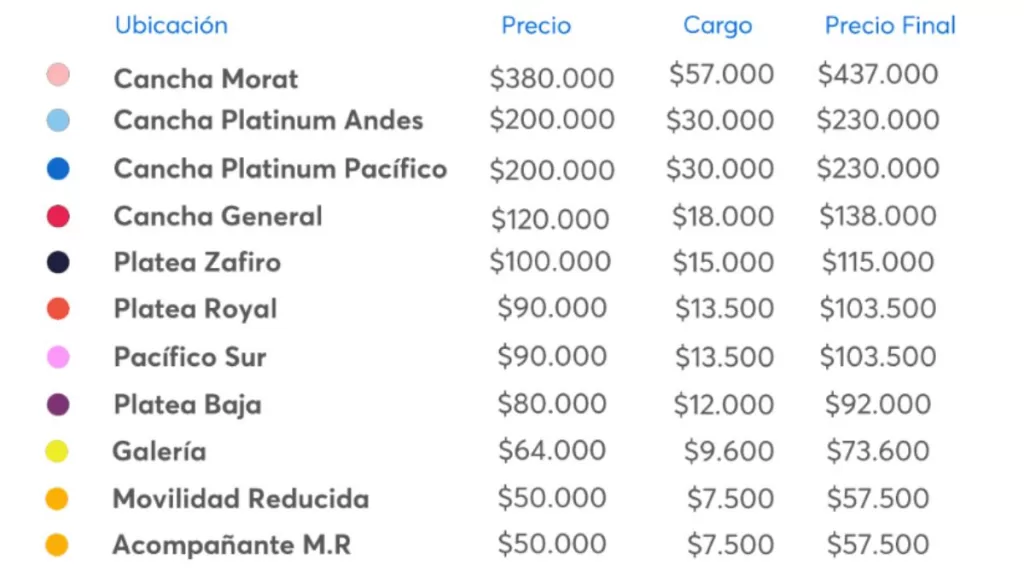Select the $18.000 Cancha General charge
Screen dimensions: 1024x576
(x=723, y=216)
